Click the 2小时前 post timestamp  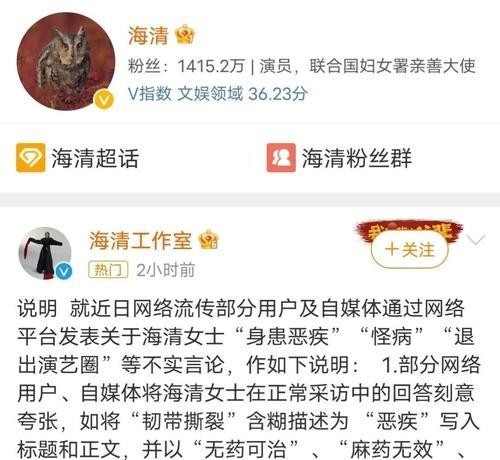coord(166,270)
